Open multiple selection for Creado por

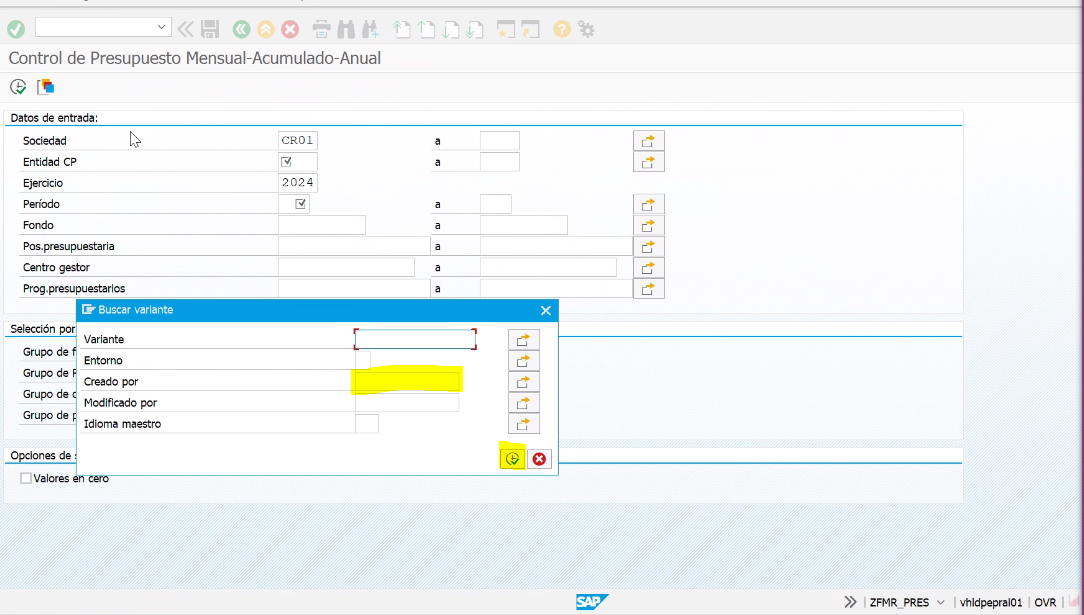tap(523, 382)
